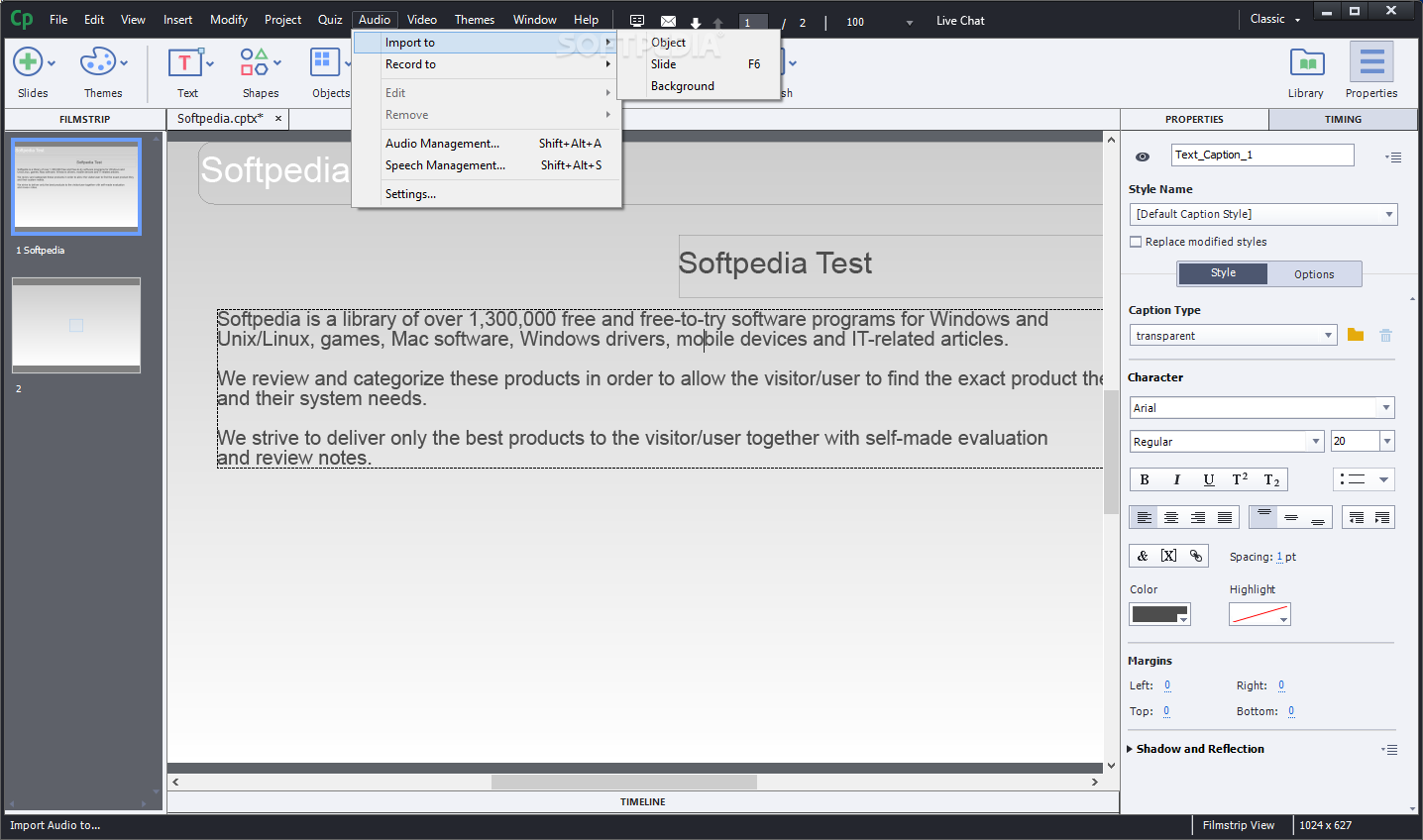Select slide 2 thumbnail in filmstrip
This screenshot has height=840, width=1423.
(76, 325)
